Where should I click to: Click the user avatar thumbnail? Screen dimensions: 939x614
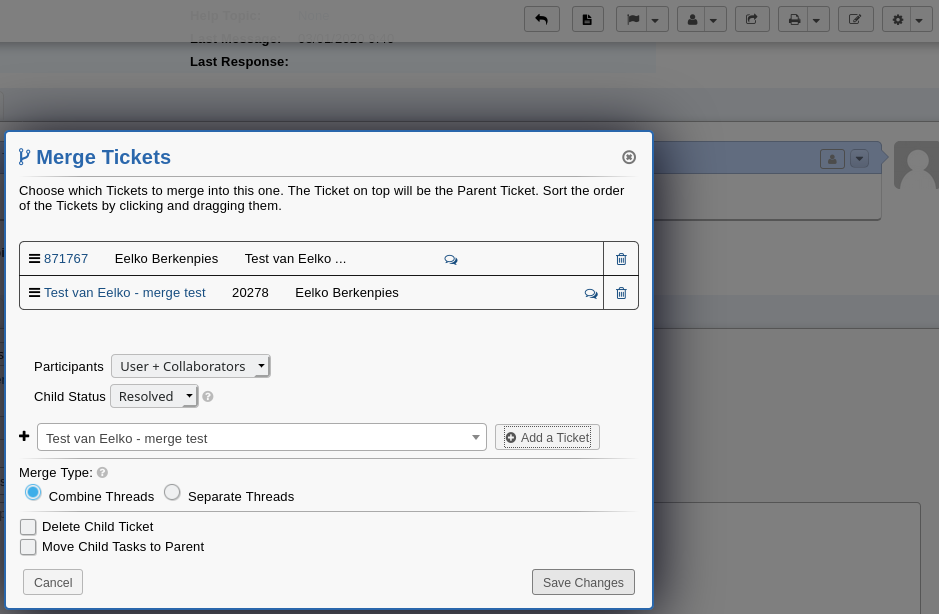916,165
